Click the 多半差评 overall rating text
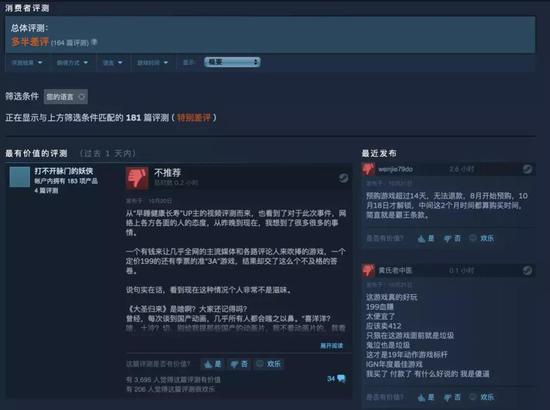 coord(30,42)
